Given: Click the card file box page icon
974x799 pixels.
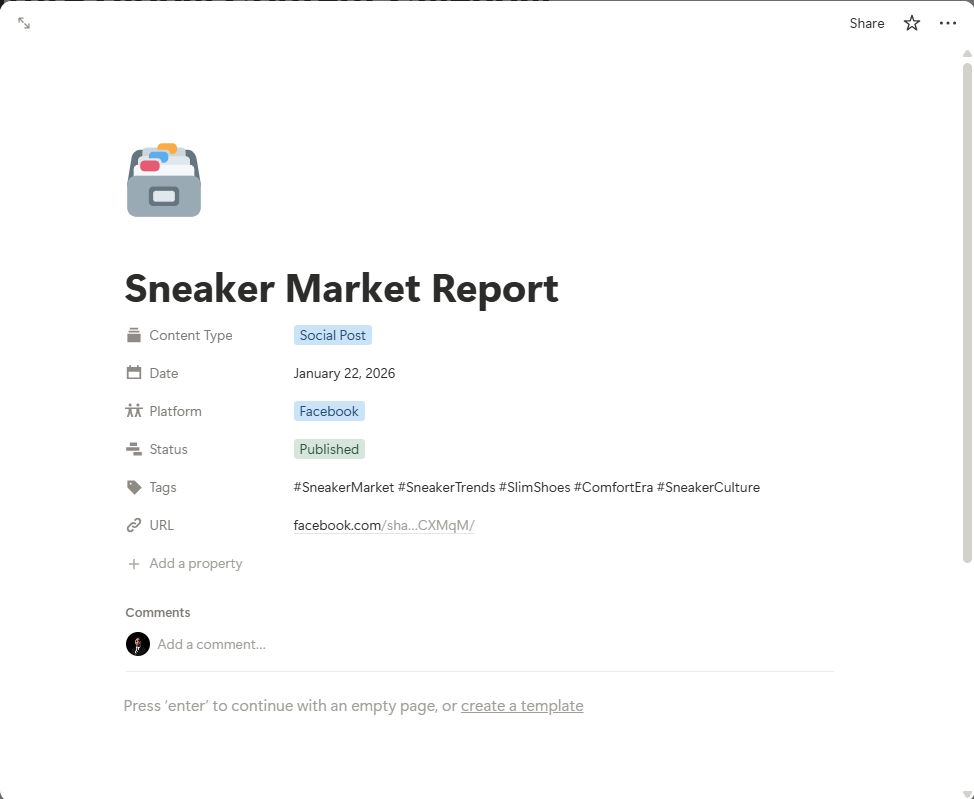Looking at the screenshot, I should [164, 180].
